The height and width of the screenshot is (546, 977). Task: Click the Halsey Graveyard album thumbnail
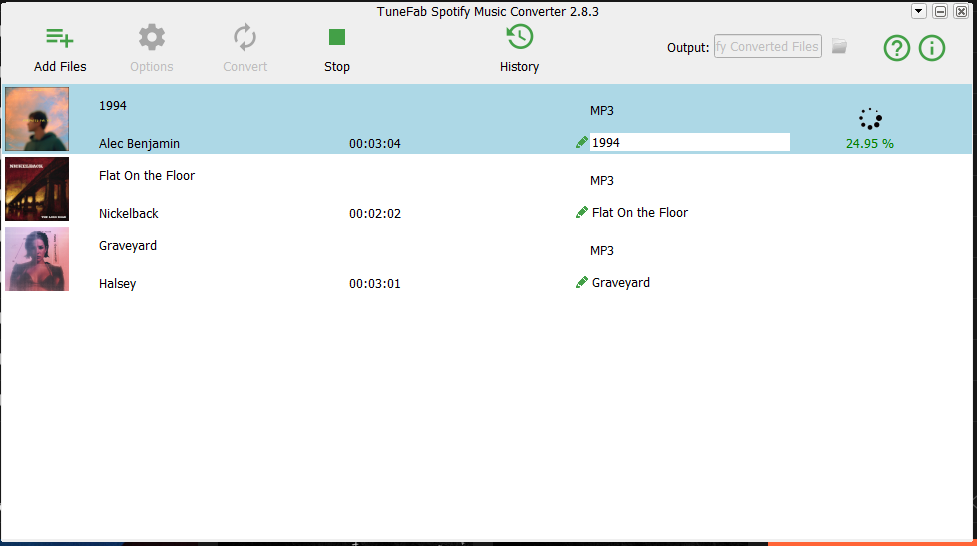(x=37, y=259)
